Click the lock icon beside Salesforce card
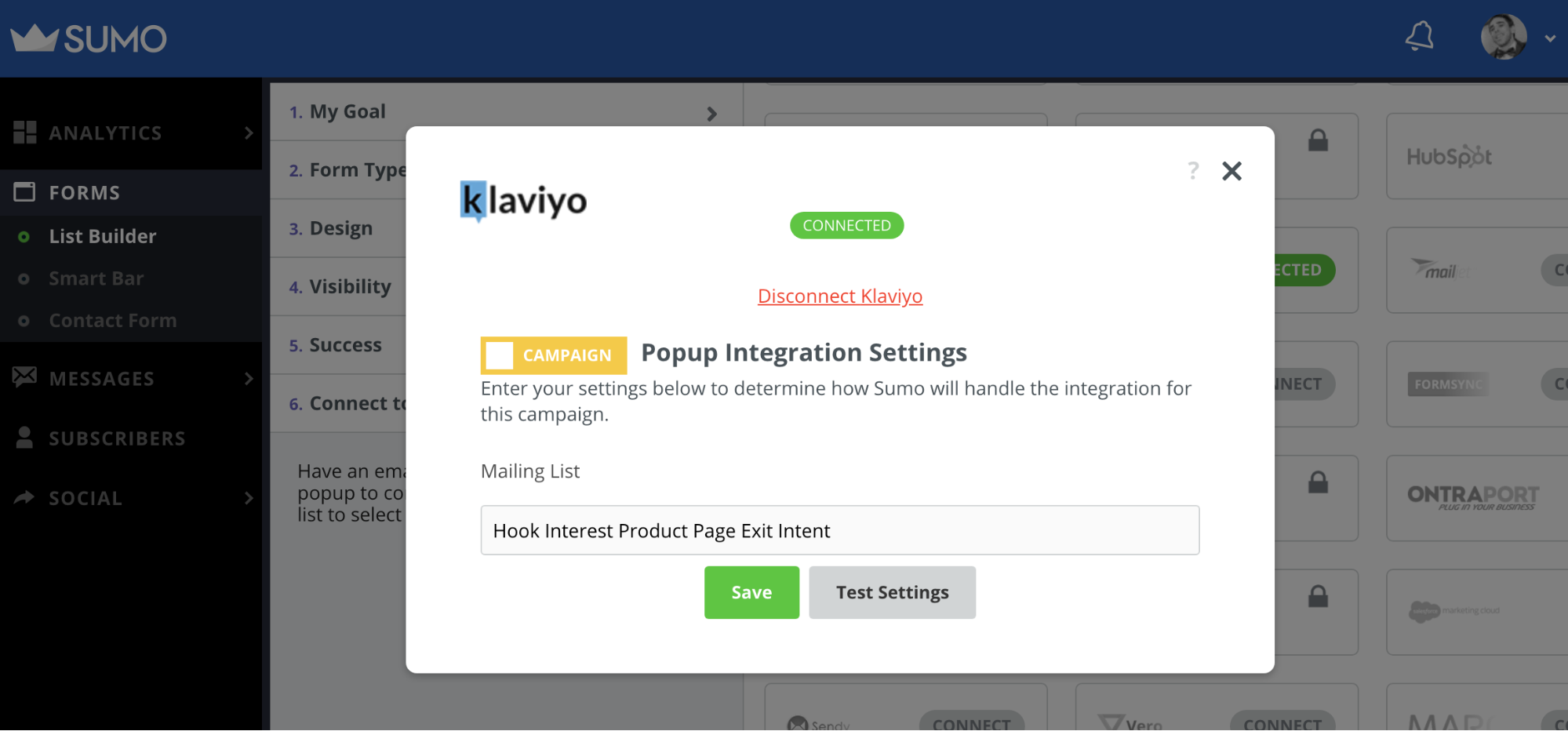Screen dimensions: 1568x731 point(1318,596)
